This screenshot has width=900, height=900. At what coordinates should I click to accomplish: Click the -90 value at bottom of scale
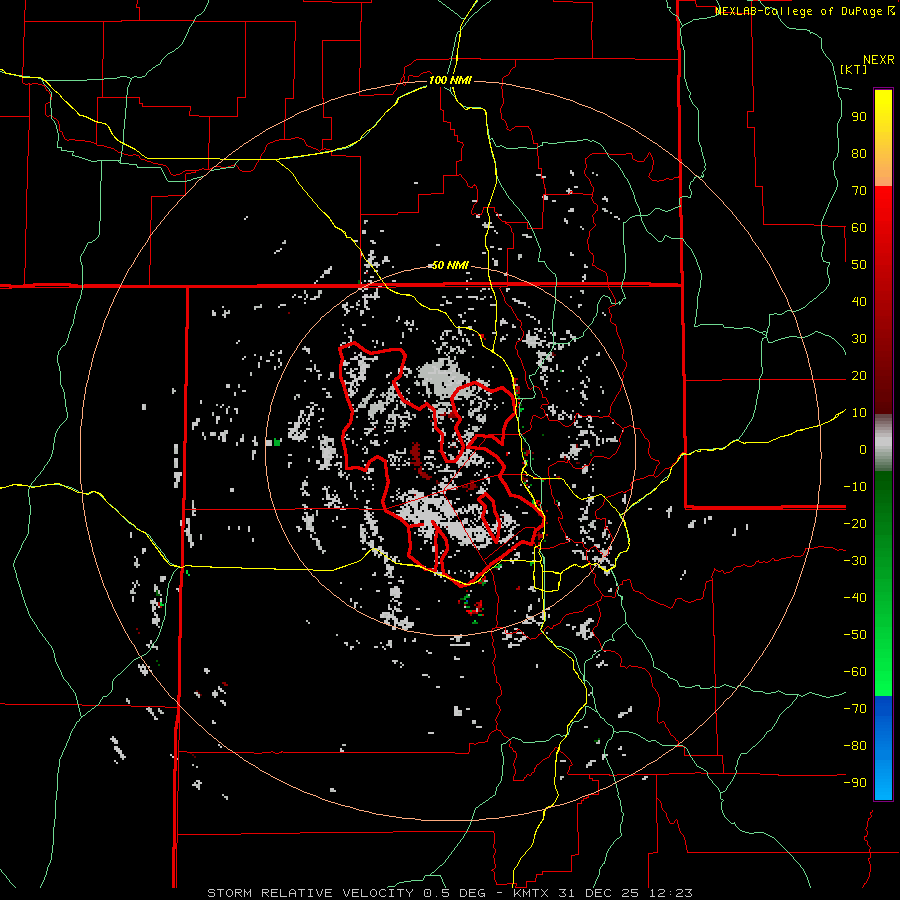coord(854,783)
